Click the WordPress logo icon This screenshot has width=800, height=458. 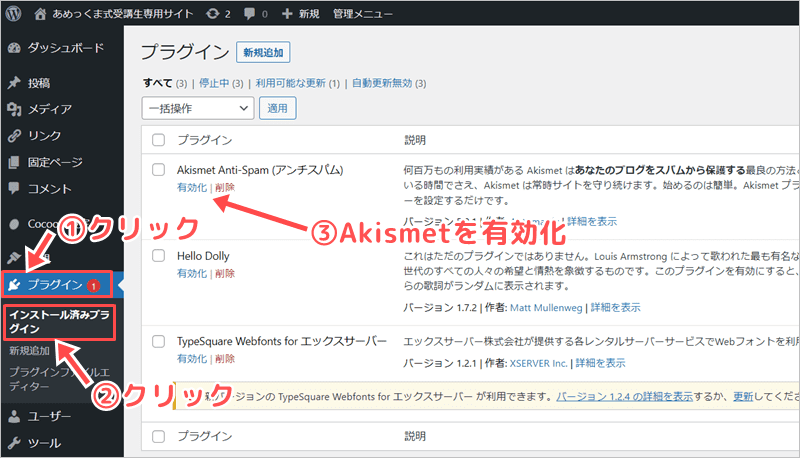[16, 15]
